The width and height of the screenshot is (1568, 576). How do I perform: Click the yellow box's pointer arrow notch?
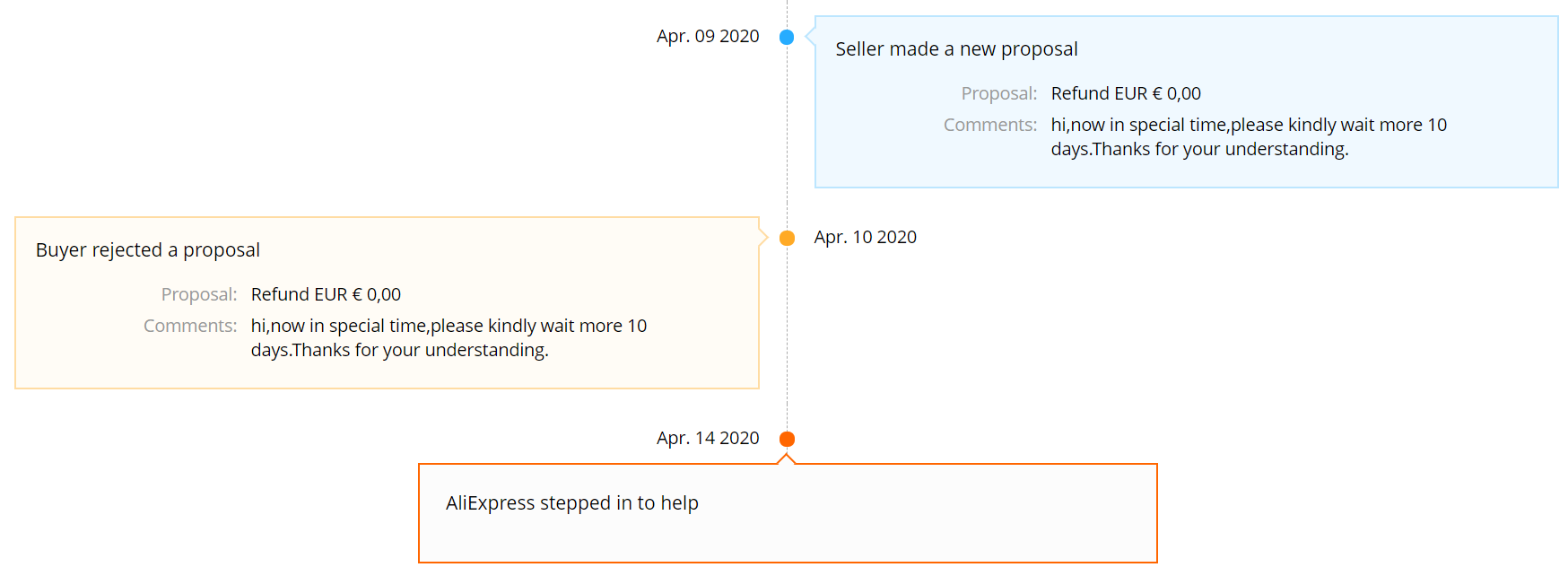tap(763, 238)
